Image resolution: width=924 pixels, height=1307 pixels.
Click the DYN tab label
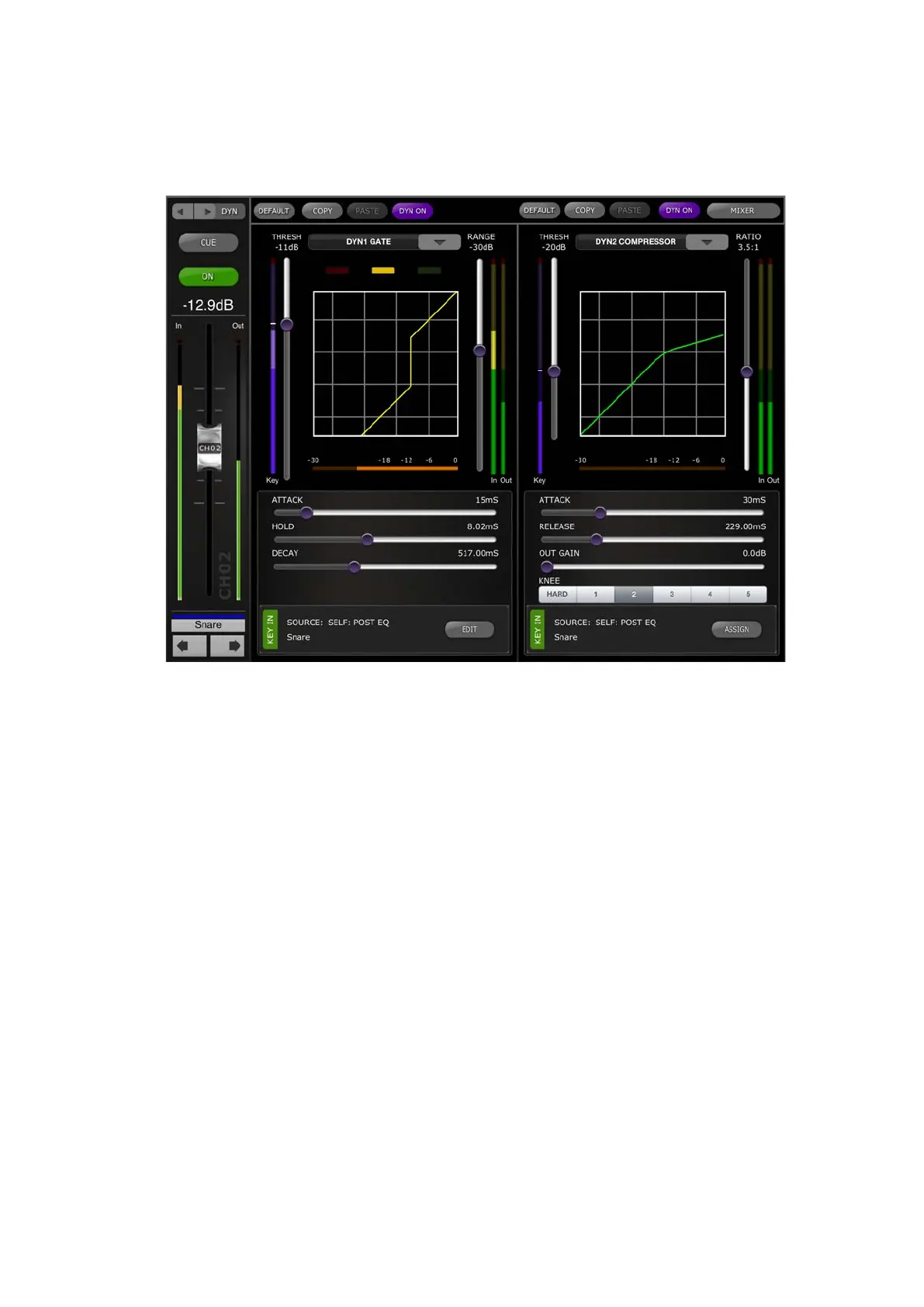[230, 211]
